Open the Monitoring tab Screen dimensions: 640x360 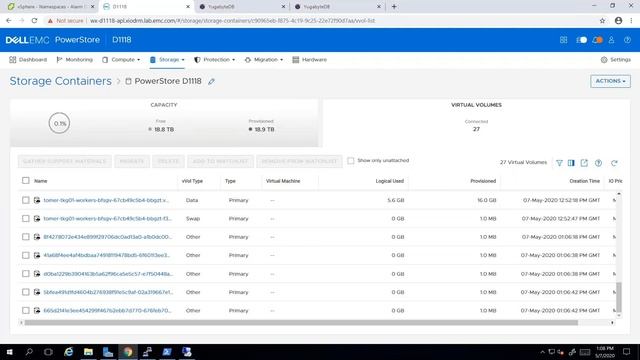tap(74, 60)
